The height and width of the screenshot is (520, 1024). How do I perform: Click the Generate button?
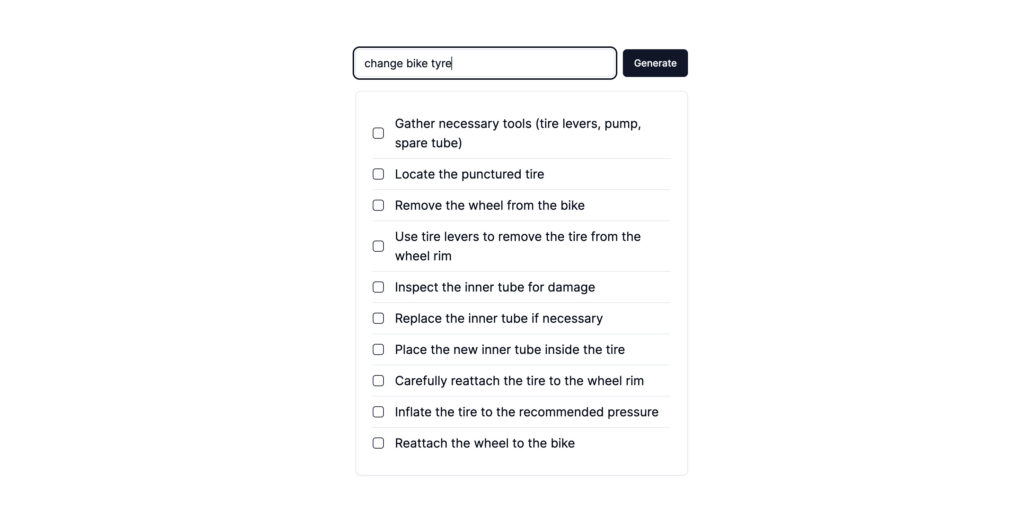coord(655,63)
